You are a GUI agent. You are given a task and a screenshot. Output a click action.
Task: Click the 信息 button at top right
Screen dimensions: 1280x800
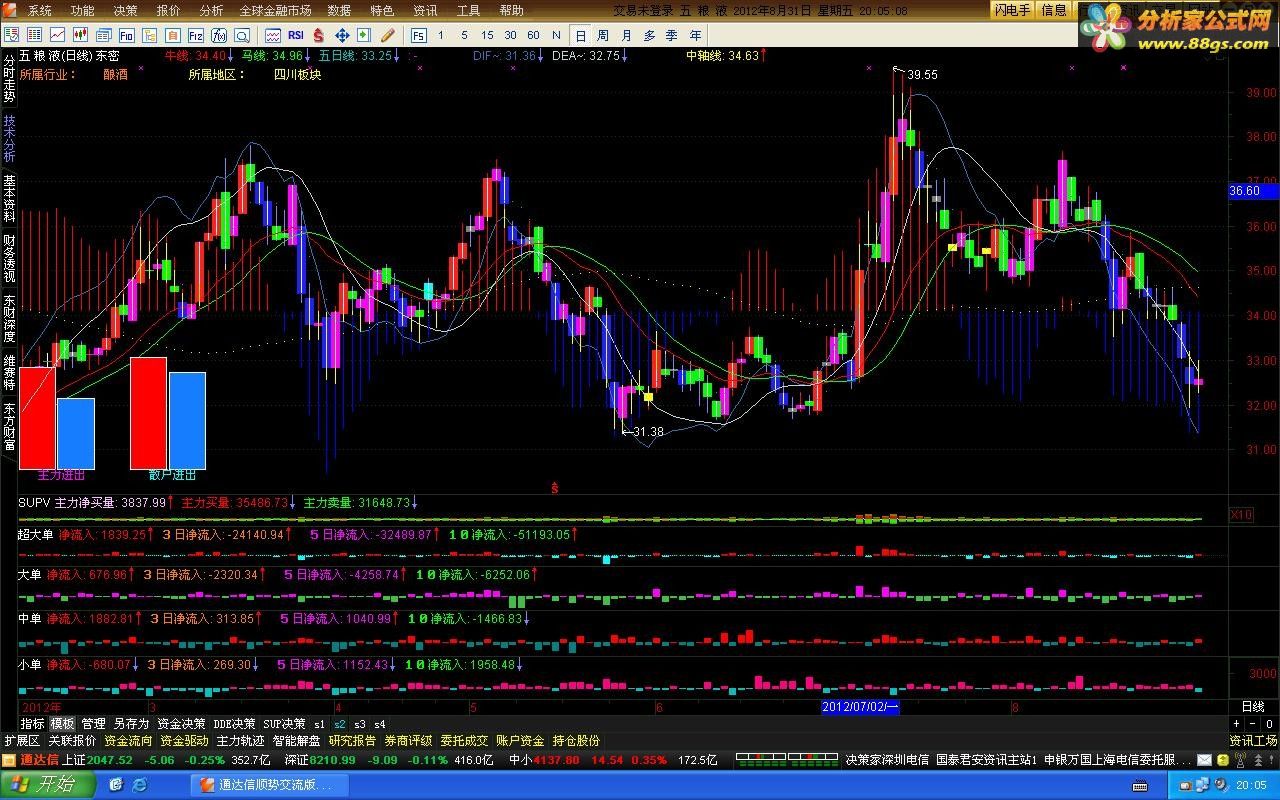(x=1054, y=10)
